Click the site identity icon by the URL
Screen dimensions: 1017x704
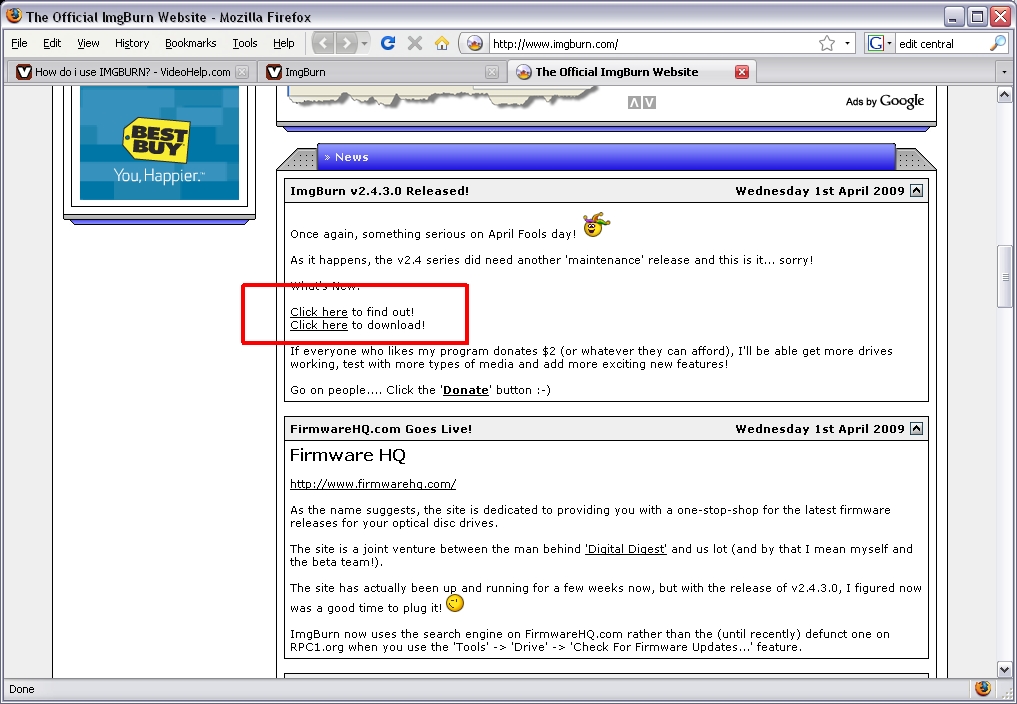click(x=474, y=43)
